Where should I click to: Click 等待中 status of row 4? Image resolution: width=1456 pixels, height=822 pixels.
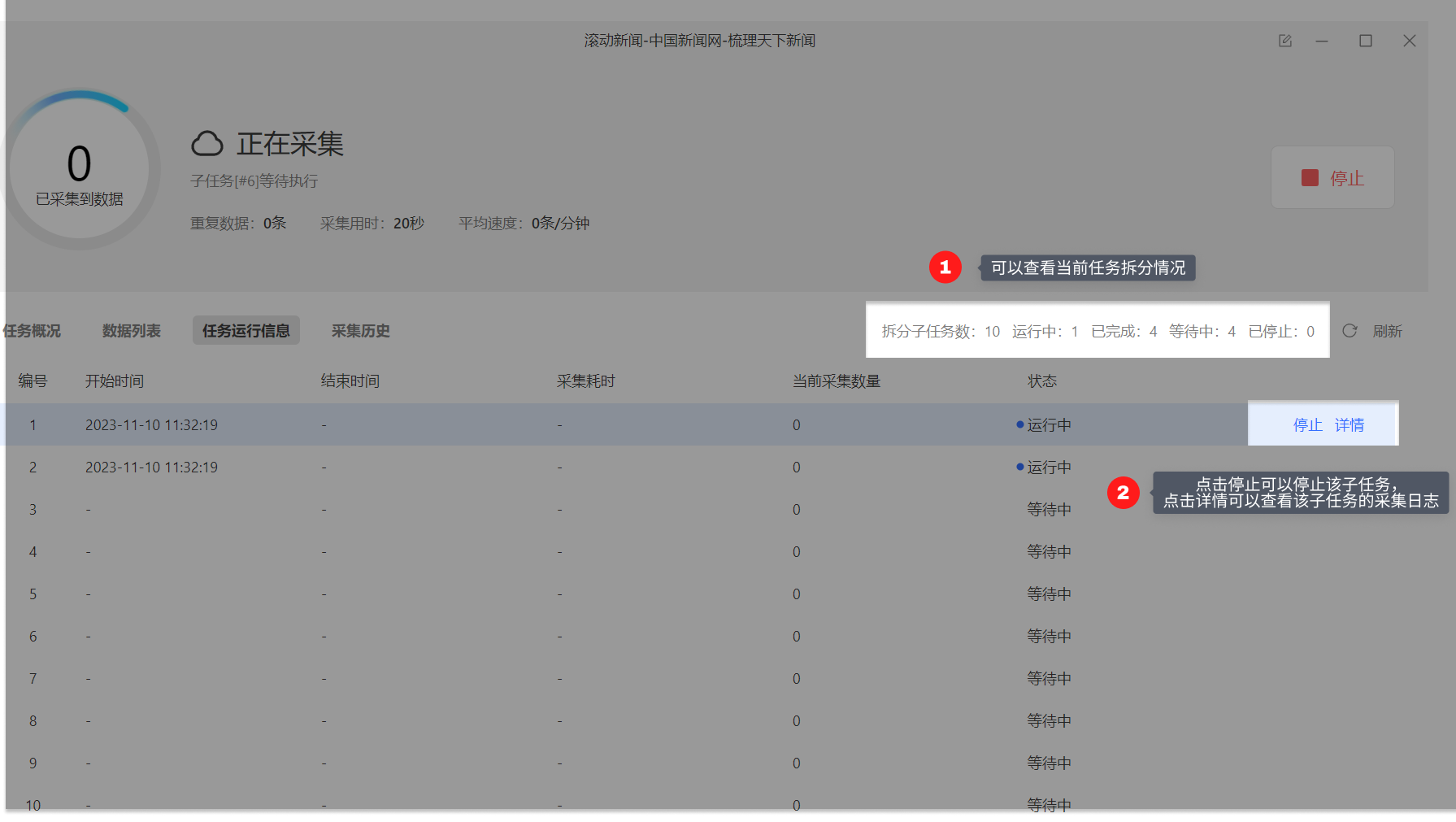pos(1050,552)
